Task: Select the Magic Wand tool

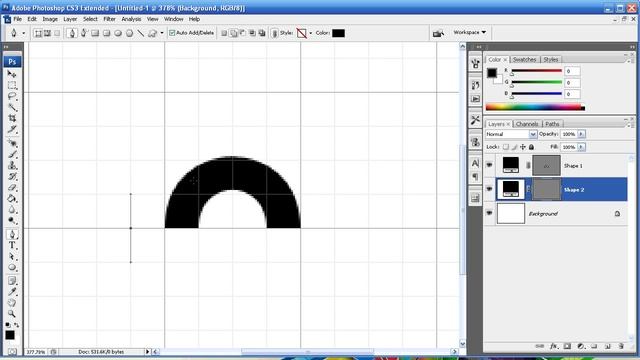Action: coord(12,107)
